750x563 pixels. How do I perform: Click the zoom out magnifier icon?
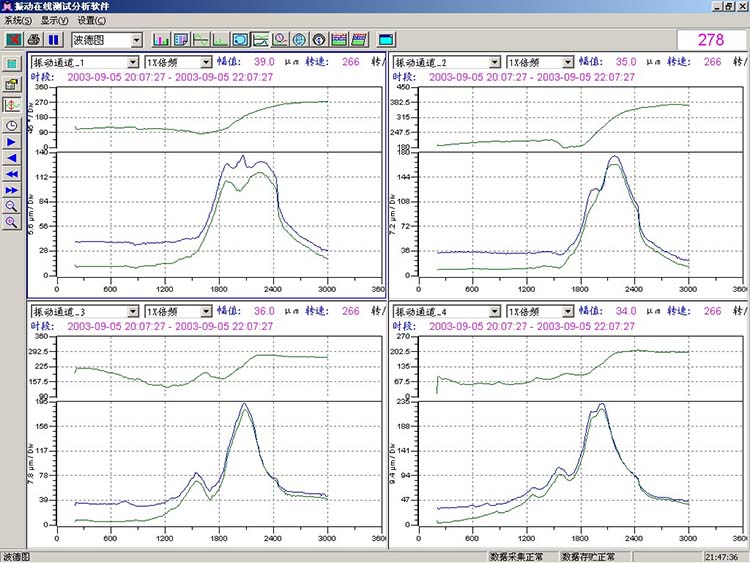pyautogui.click(x=12, y=206)
